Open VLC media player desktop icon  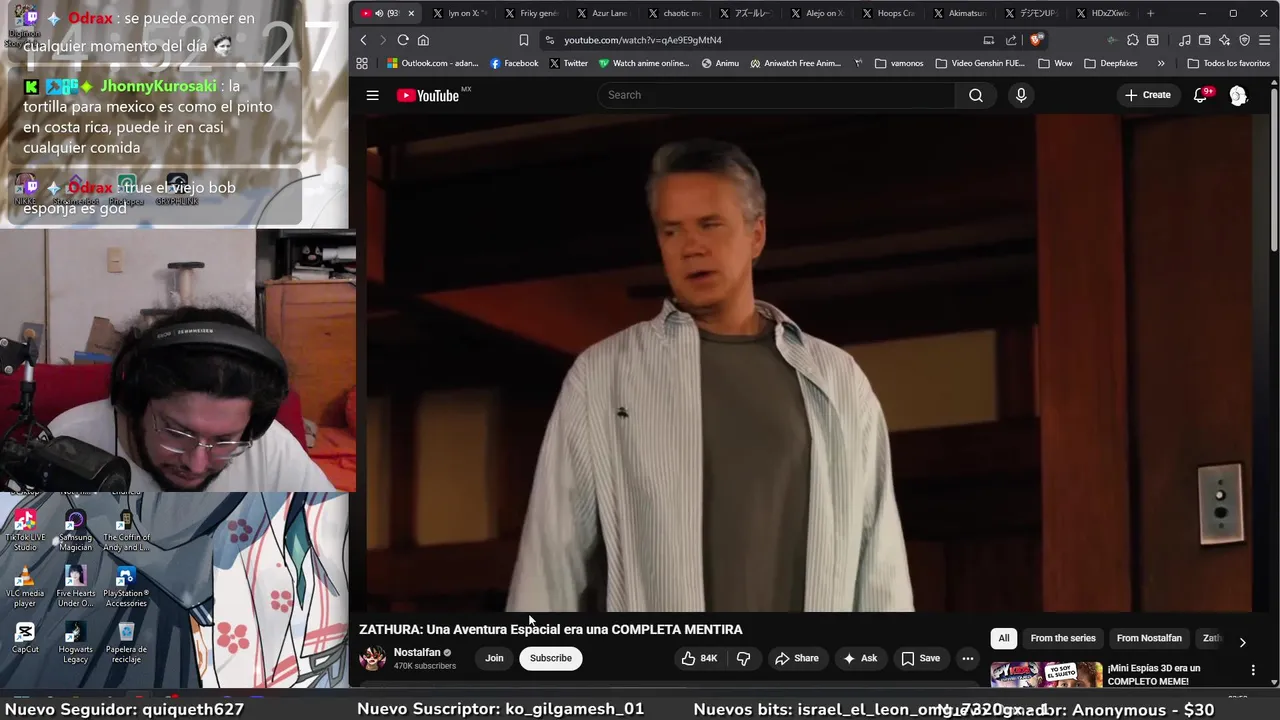point(25,587)
